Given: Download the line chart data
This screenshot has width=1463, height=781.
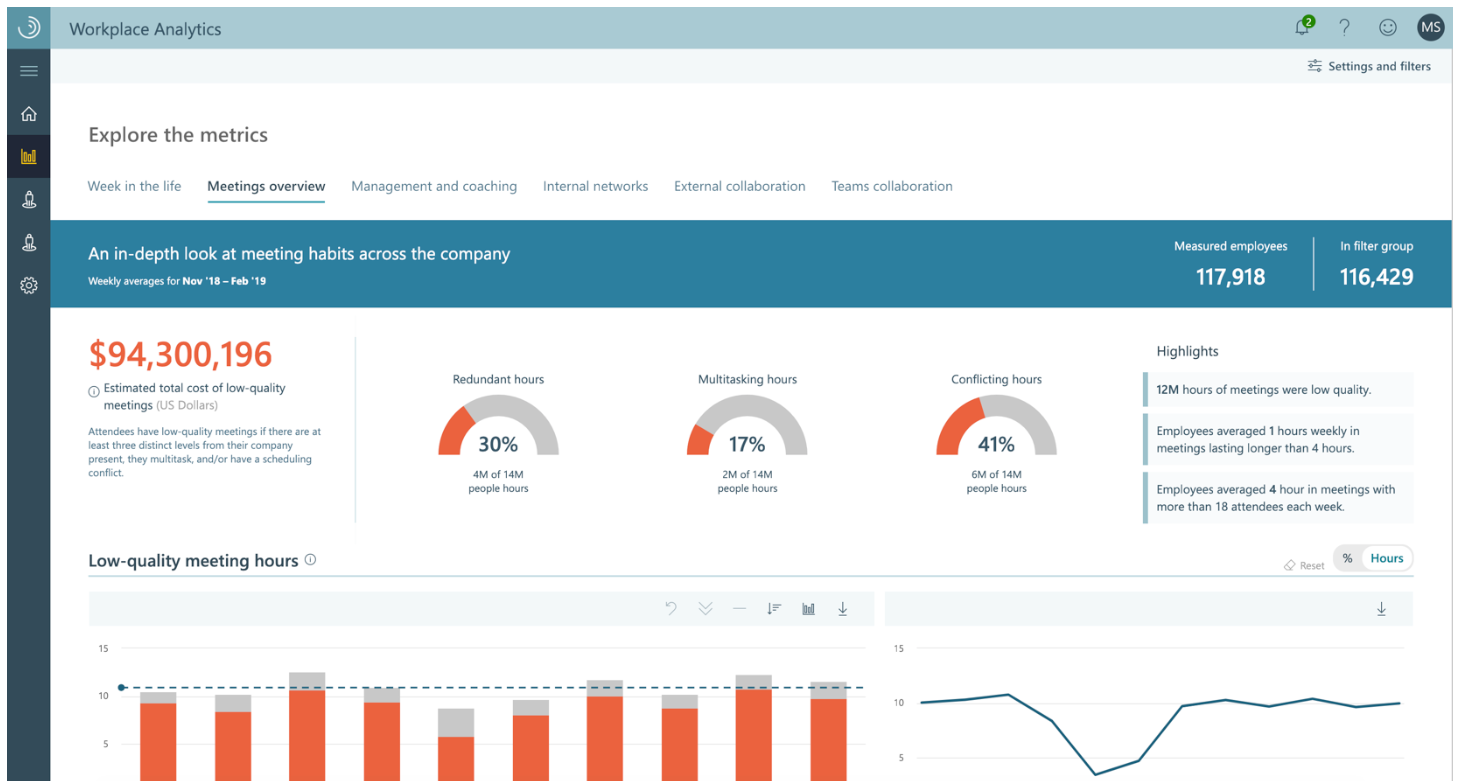Looking at the screenshot, I should click(x=1381, y=609).
